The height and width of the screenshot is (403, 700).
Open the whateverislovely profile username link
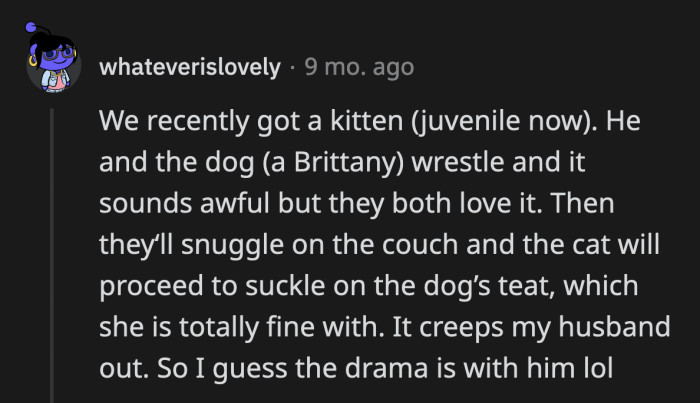click(190, 67)
